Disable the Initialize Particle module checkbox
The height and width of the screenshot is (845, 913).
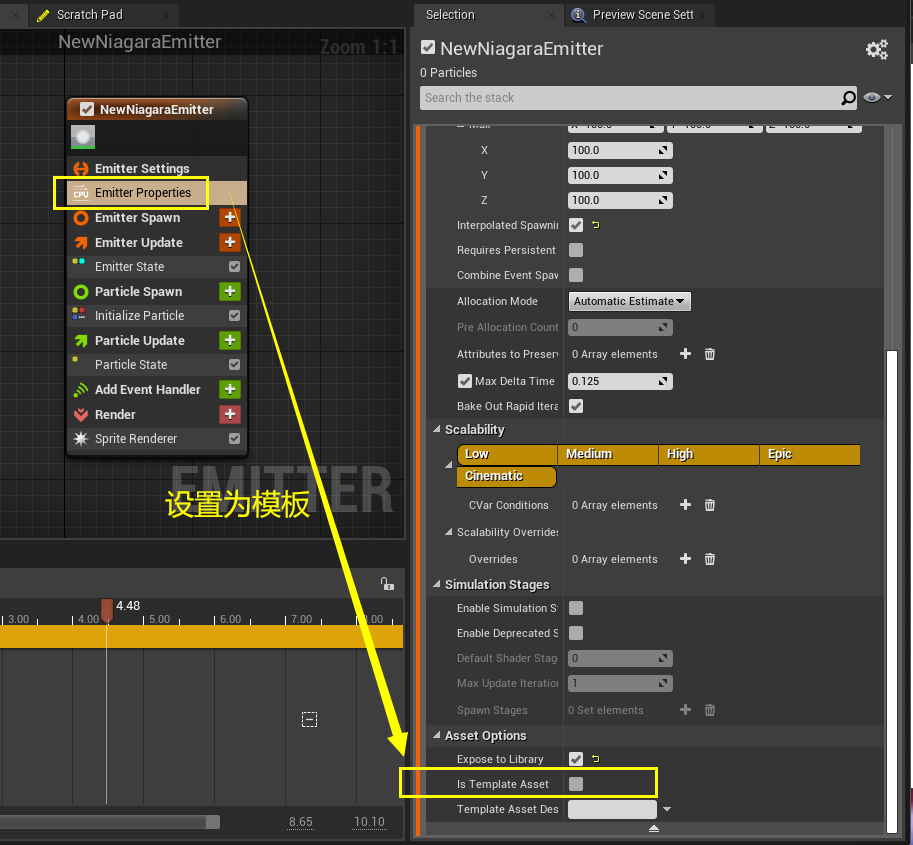tap(234, 315)
